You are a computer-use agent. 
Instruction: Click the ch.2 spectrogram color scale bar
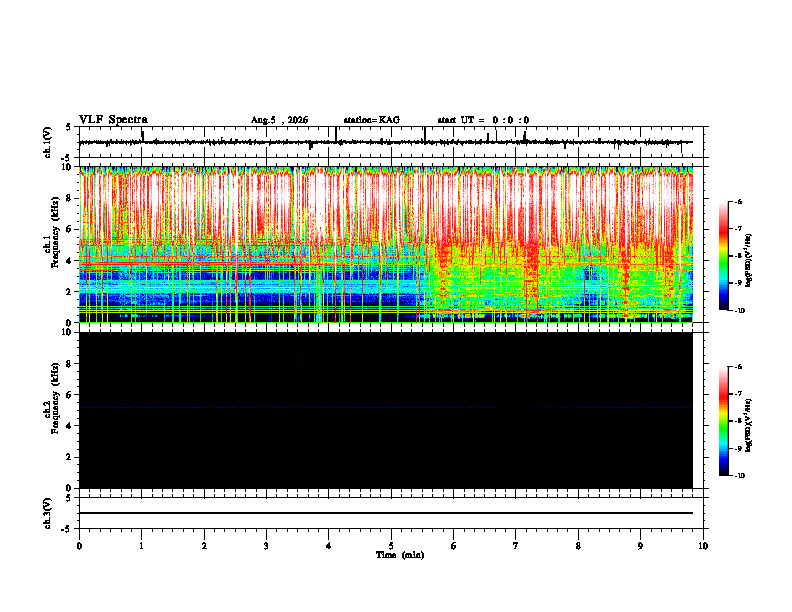point(724,421)
